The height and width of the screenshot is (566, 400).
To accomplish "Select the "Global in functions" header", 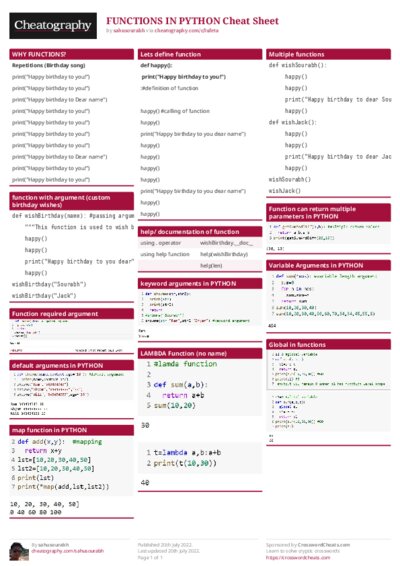I will [x=329, y=344].
